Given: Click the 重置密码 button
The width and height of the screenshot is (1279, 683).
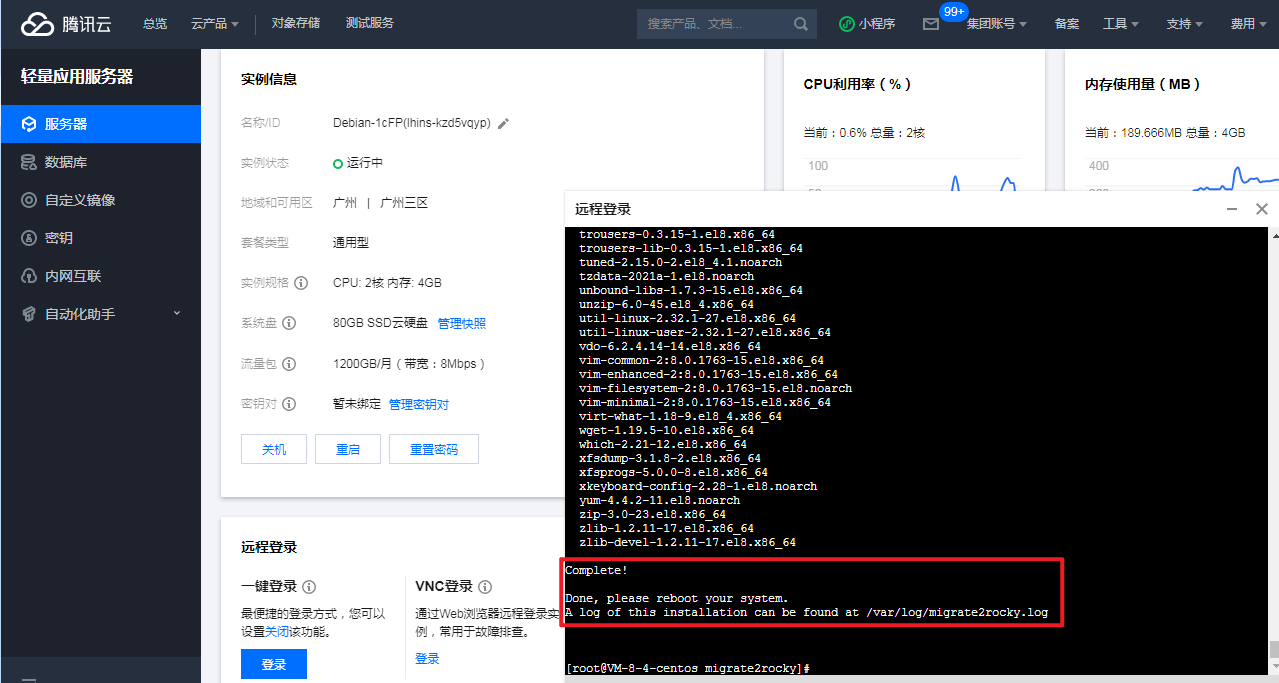Looking at the screenshot, I should click(x=434, y=450).
